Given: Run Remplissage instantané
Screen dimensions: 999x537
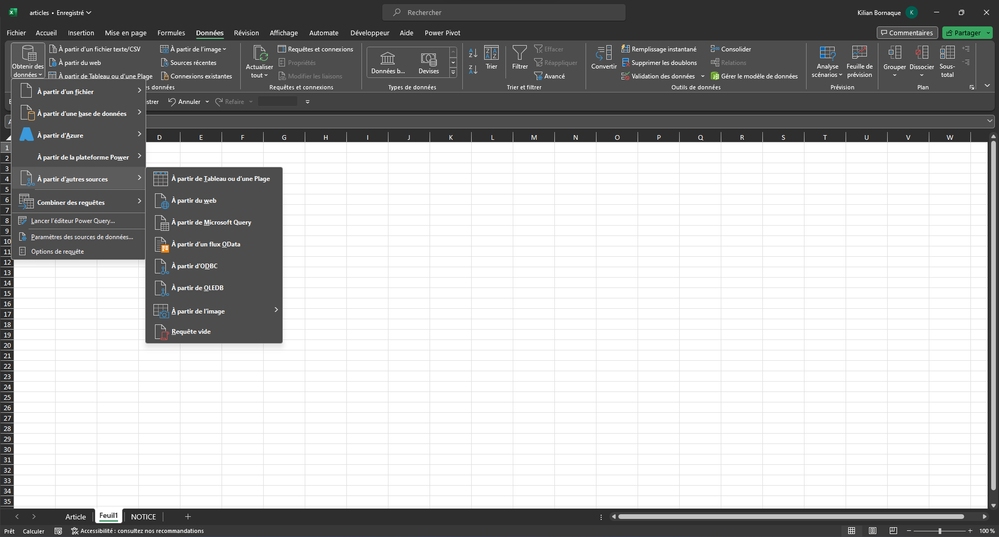Looking at the screenshot, I should tap(659, 49).
